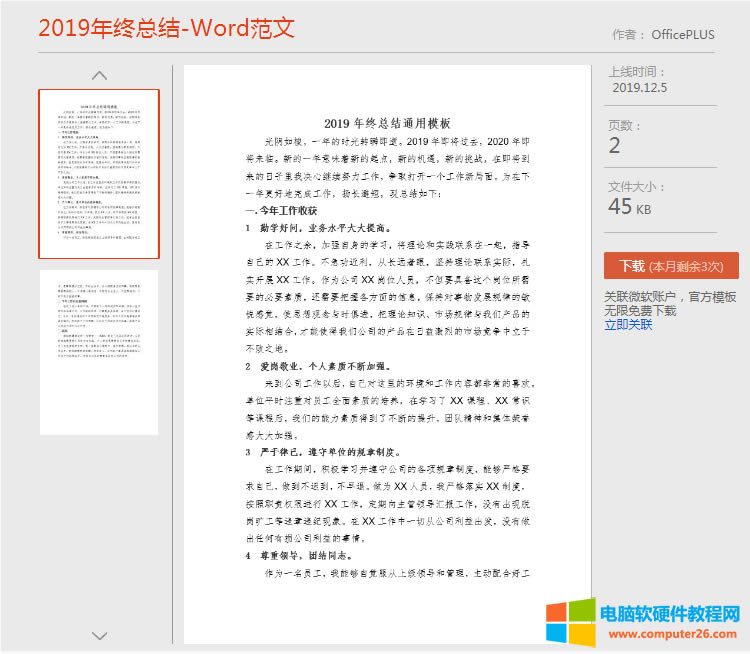
Task: Click the 2019.12.5 release date
Action: 639,88
